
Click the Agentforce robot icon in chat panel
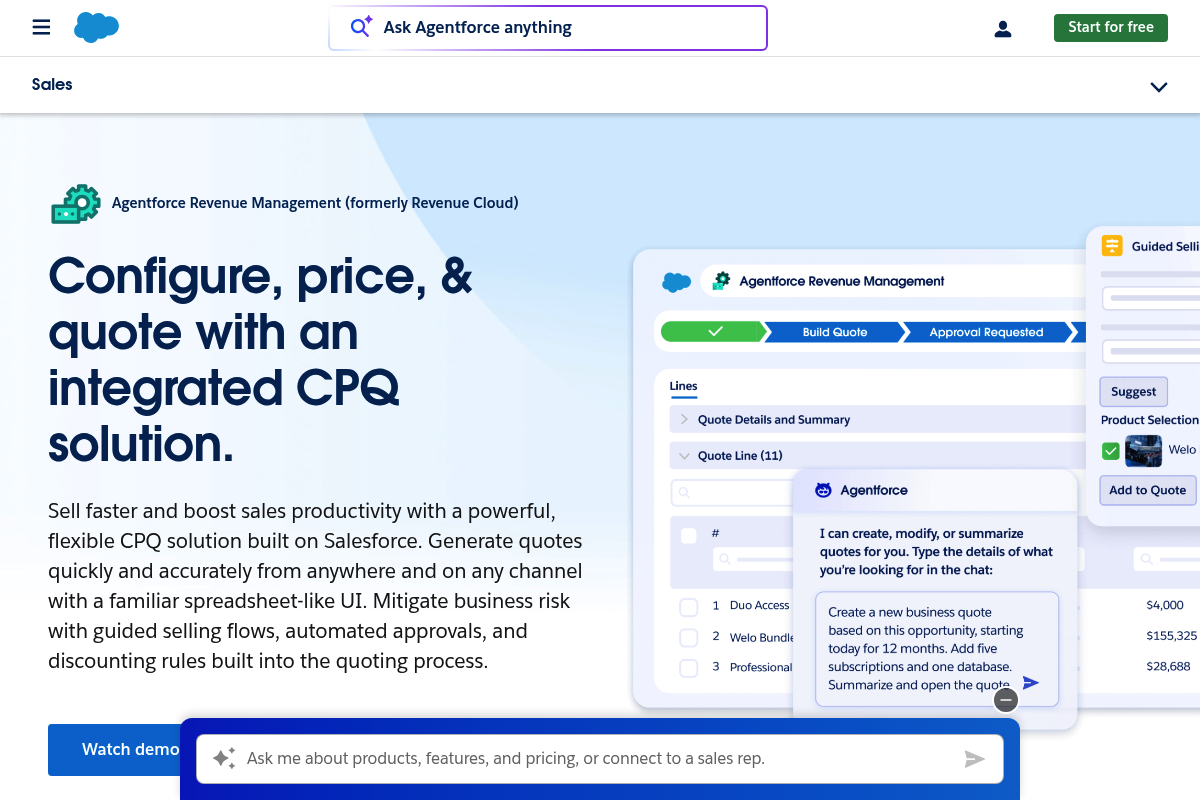pyautogui.click(x=822, y=490)
